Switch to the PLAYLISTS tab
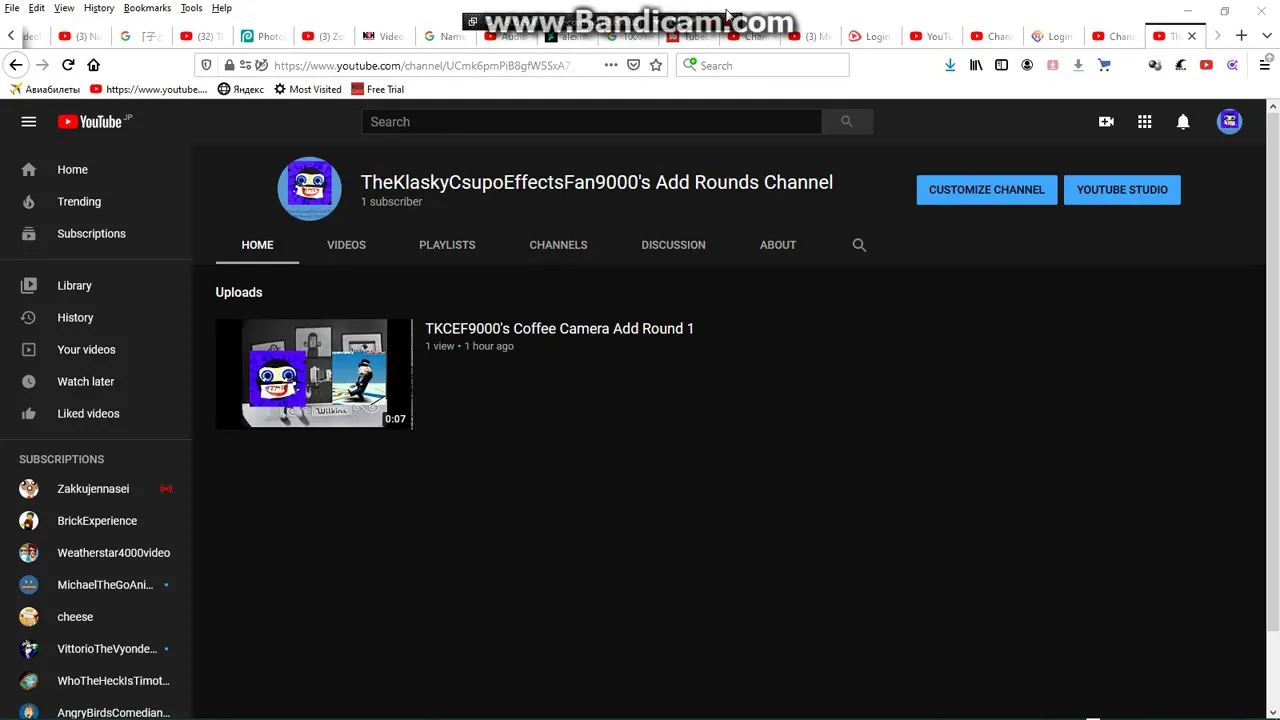Screen dimensions: 1280x720 point(447,245)
